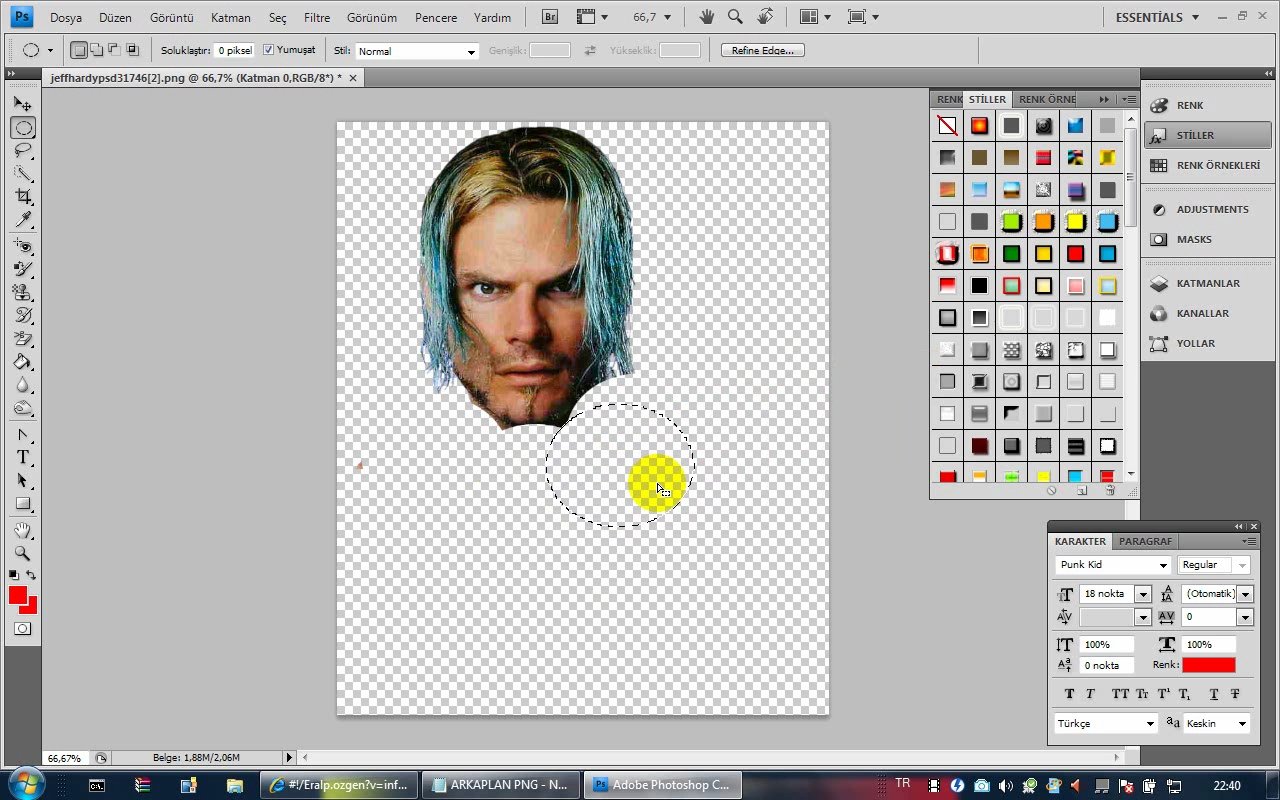Switch to RENK tab in styles panel

point(948,99)
